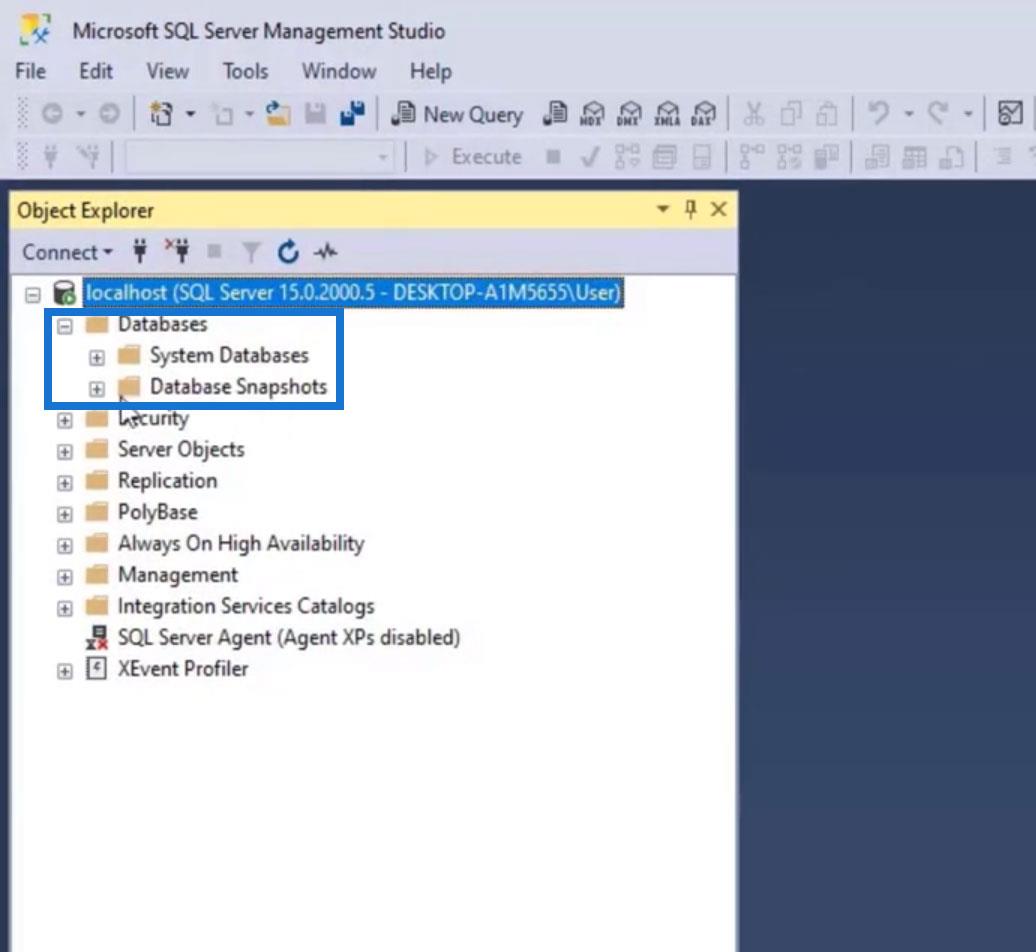This screenshot has width=1036, height=952.
Task: Click the Cancel Executing Query stop icon
Action: (554, 157)
